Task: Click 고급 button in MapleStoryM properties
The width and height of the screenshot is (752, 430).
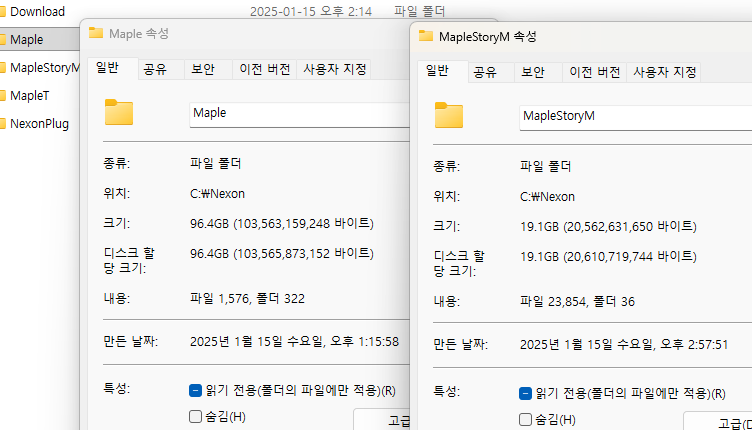Action: pos(717,422)
